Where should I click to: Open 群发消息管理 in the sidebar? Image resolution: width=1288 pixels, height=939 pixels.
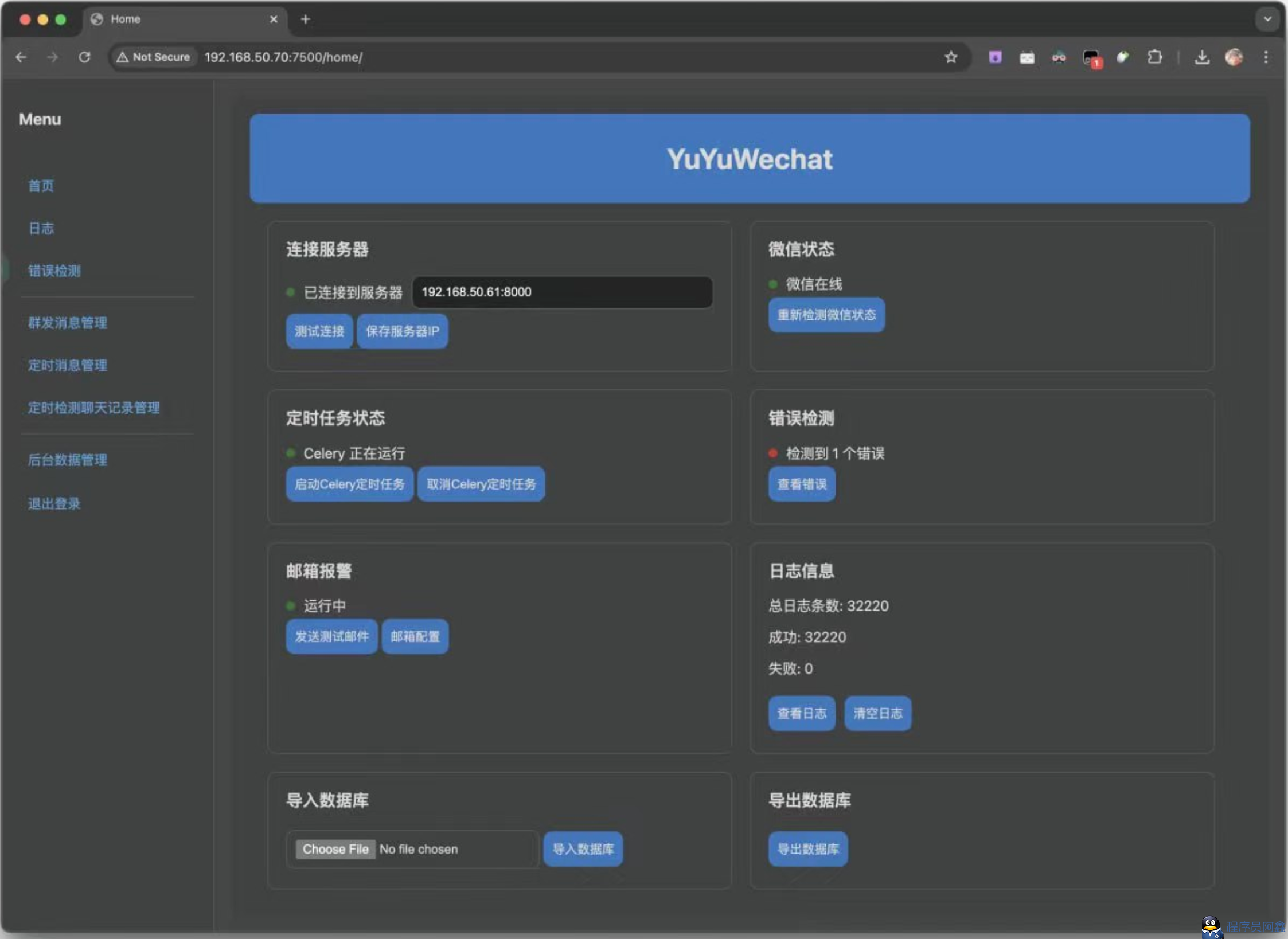[x=68, y=323]
